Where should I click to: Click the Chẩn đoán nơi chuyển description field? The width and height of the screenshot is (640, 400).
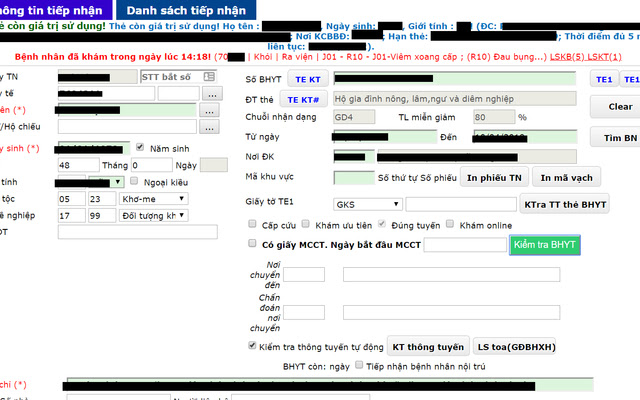point(451,312)
